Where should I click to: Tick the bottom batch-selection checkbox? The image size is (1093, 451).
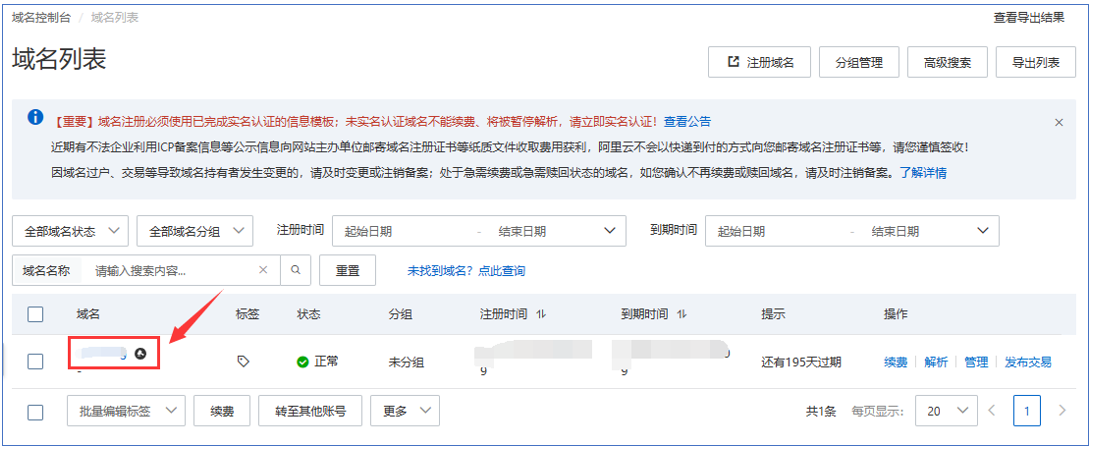point(36,411)
